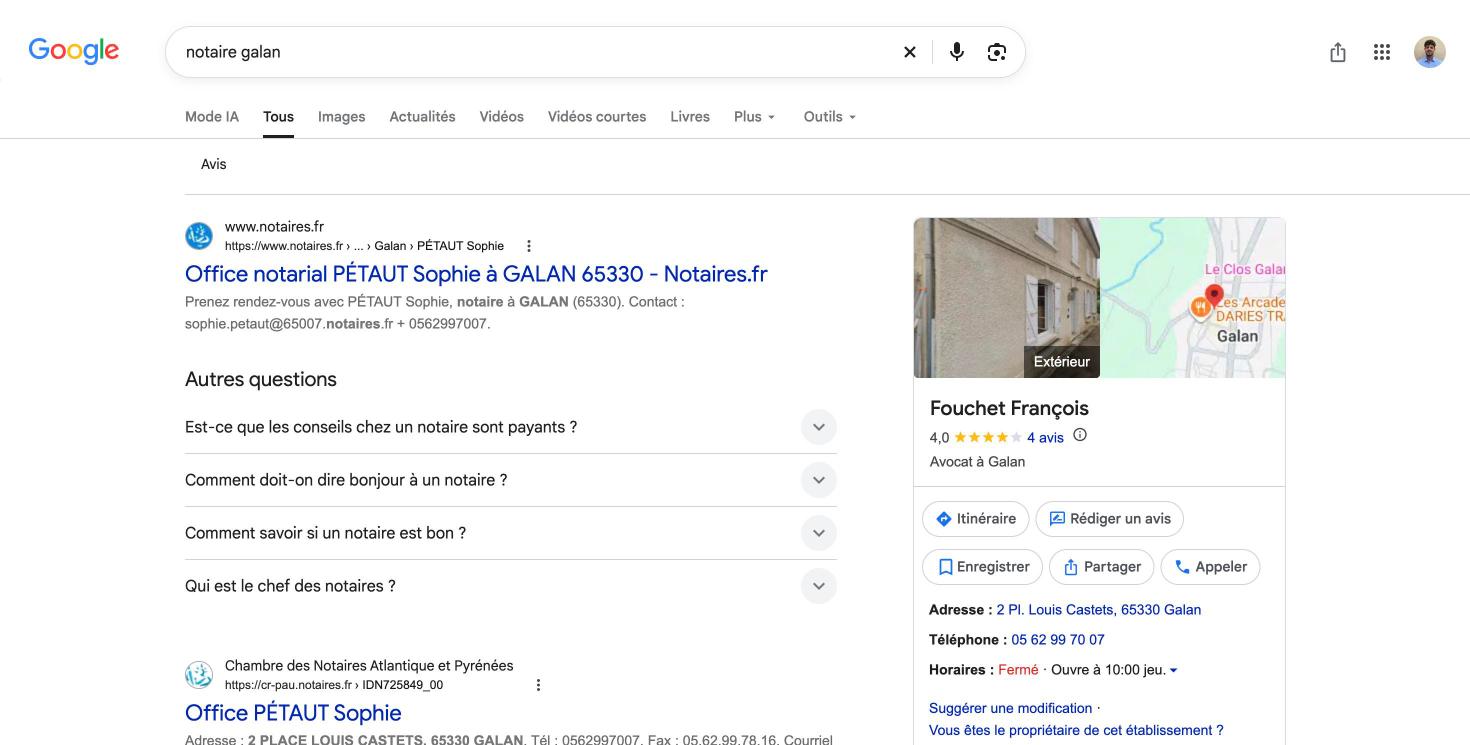Image resolution: width=1470 pixels, height=745 pixels.
Task: Click the red map pin on Galan map
Action: point(1214,296)
